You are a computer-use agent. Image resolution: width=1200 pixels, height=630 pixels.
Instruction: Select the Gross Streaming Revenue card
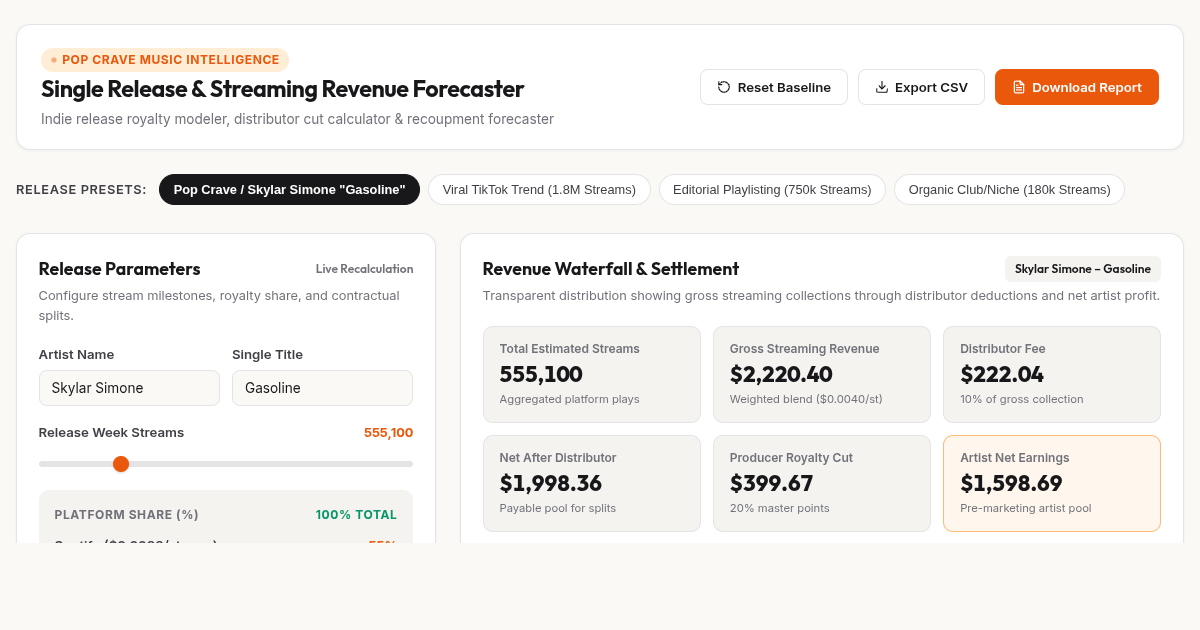pyautogui.click(x=822, y=374)
